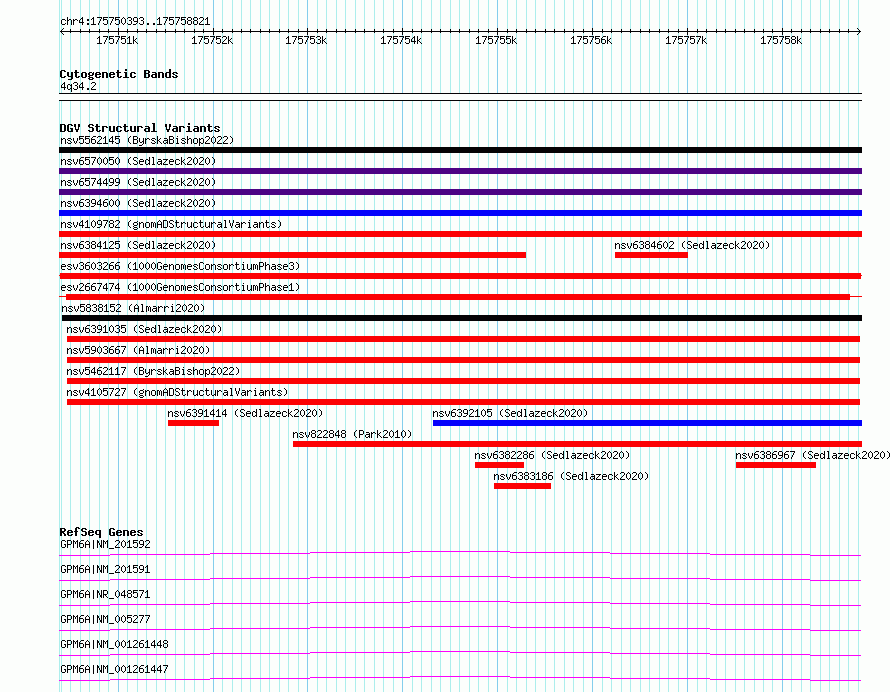Select the black bar of nsv5562145
This screenshot has width=890, height=692.
[x=460, y=150]
